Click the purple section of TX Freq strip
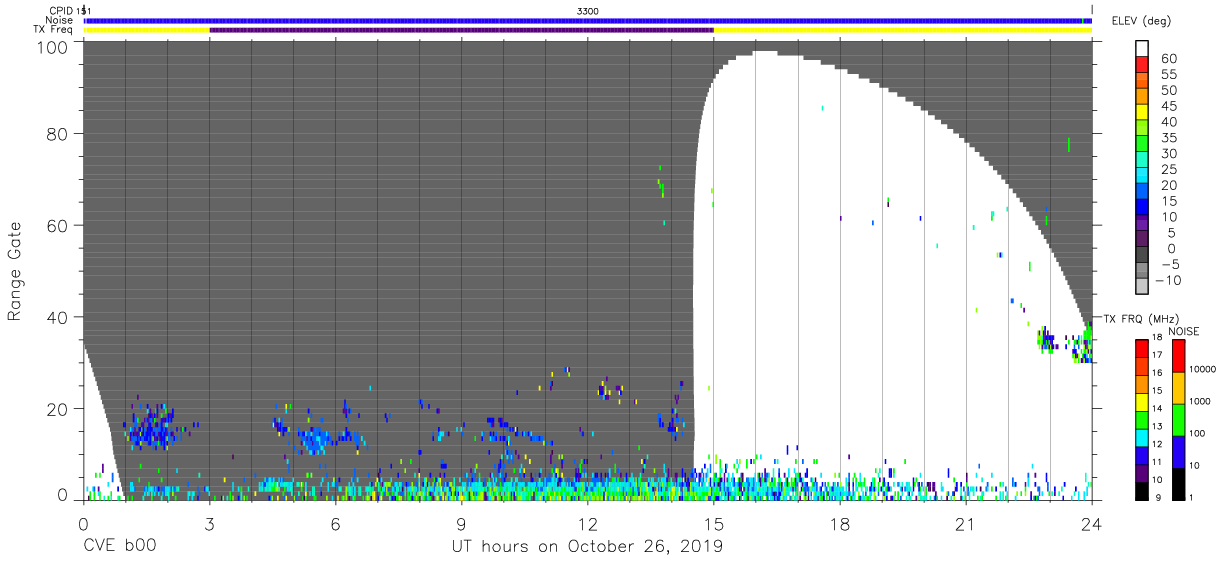 [461, 30]
